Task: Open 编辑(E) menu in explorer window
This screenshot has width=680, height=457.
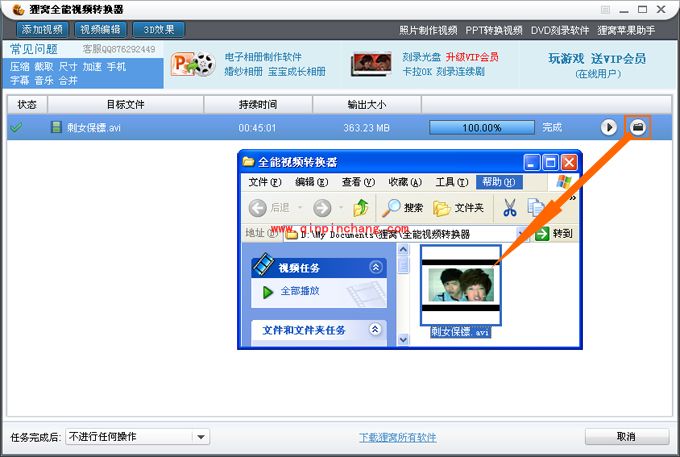Action: pyautogui.click(x=311, y=182)
